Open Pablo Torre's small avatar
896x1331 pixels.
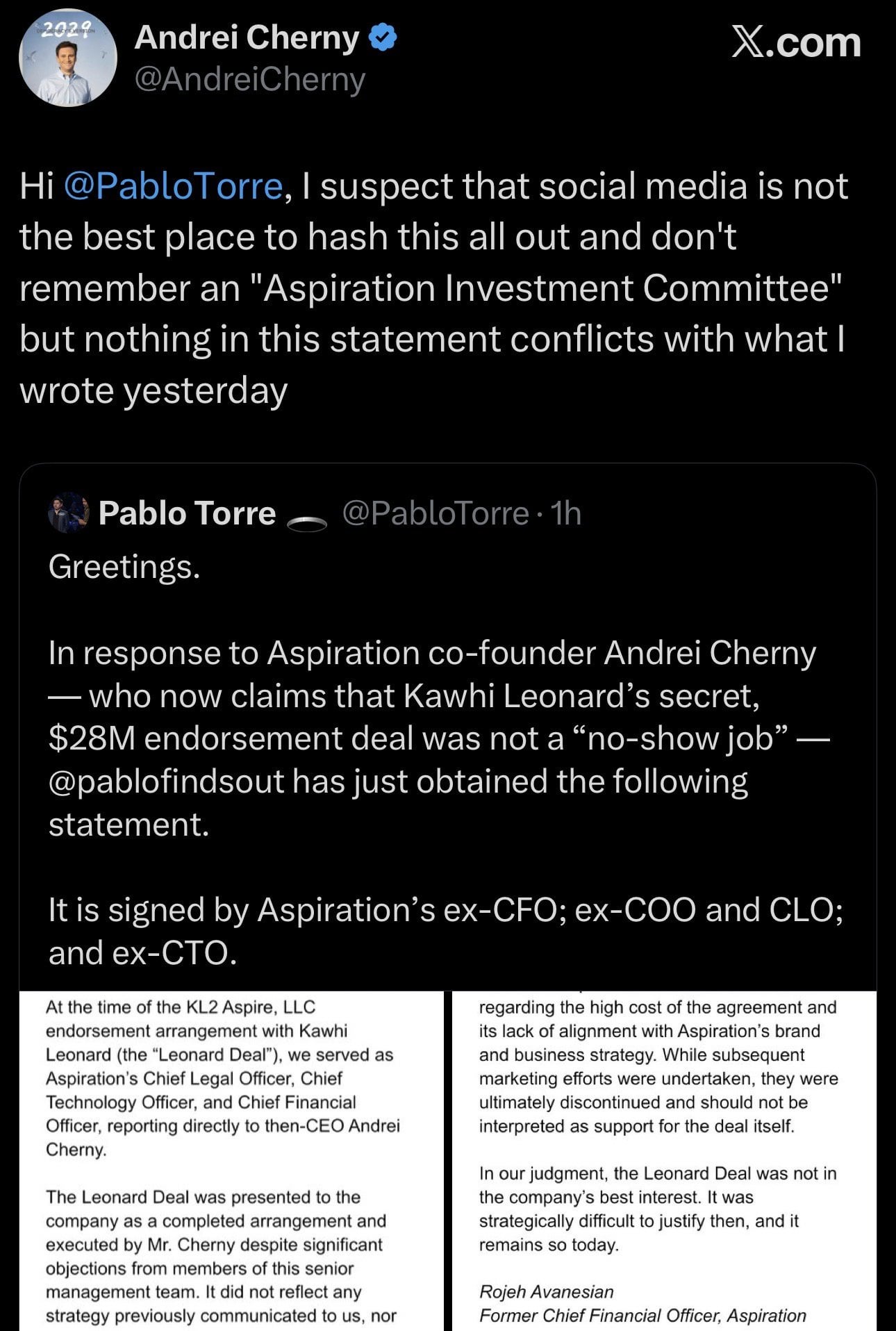coord(68,514)
